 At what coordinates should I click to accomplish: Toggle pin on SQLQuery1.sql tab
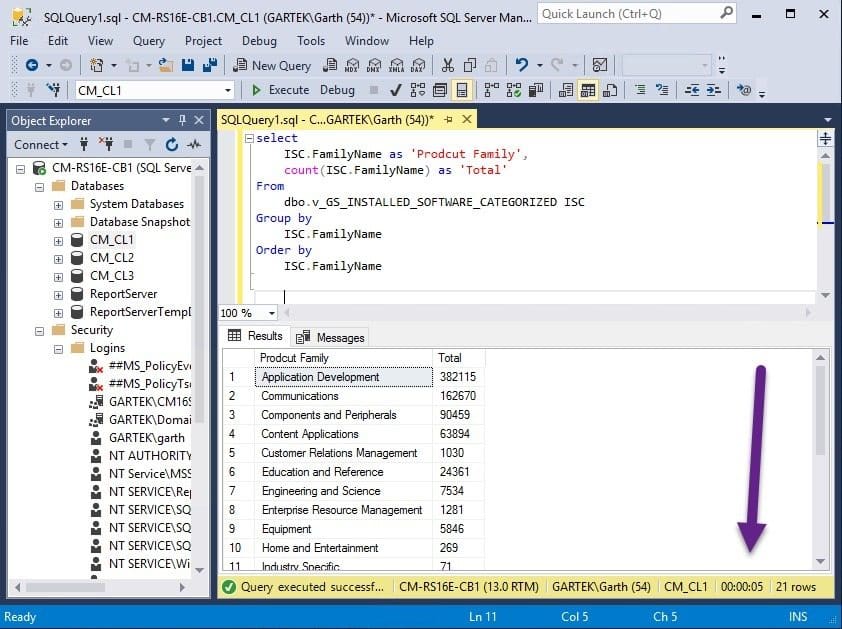(x=448, y=119)
